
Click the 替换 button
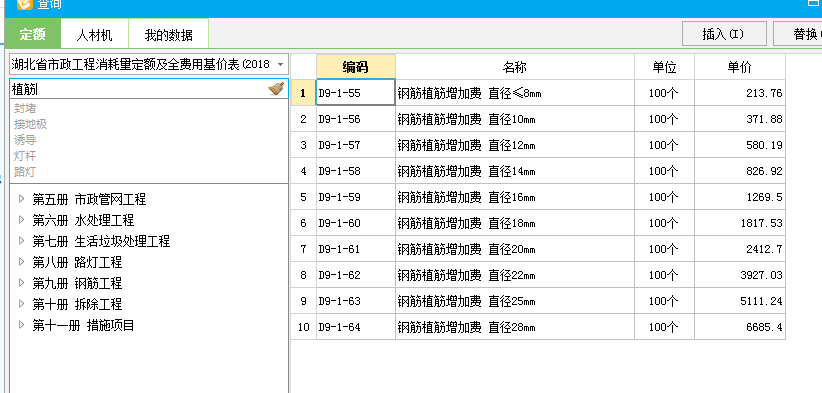(798, 34)
